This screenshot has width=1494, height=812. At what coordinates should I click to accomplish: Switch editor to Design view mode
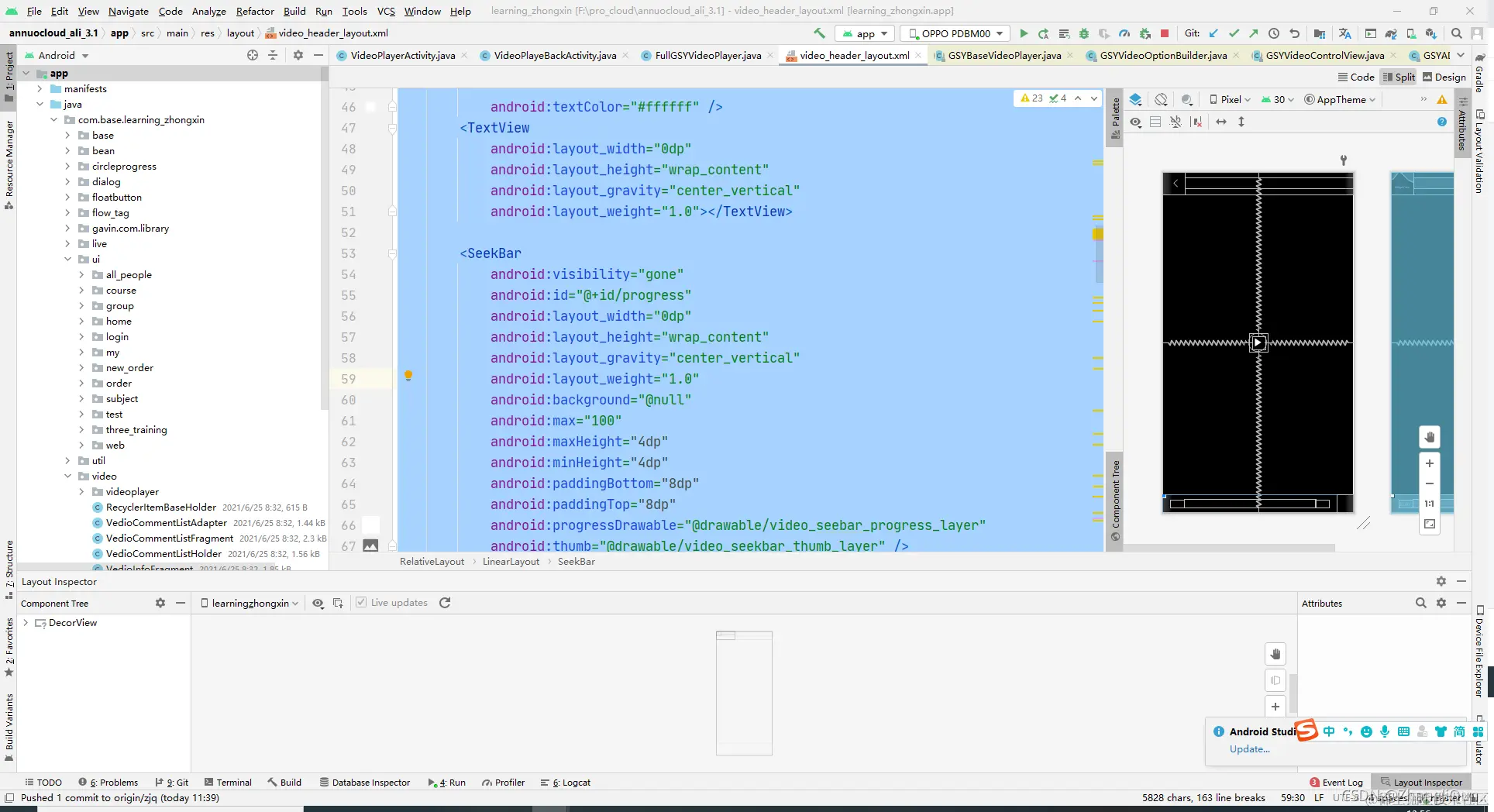1444,77
